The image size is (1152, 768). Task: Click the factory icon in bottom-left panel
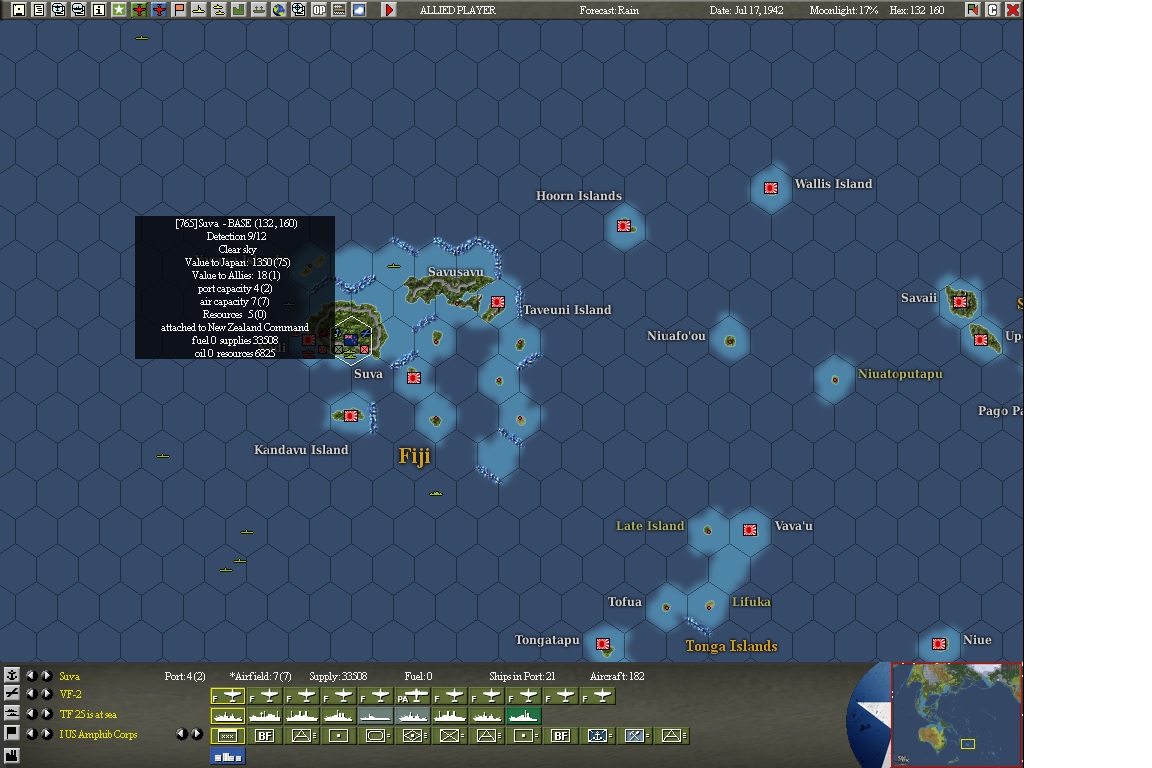12,755
